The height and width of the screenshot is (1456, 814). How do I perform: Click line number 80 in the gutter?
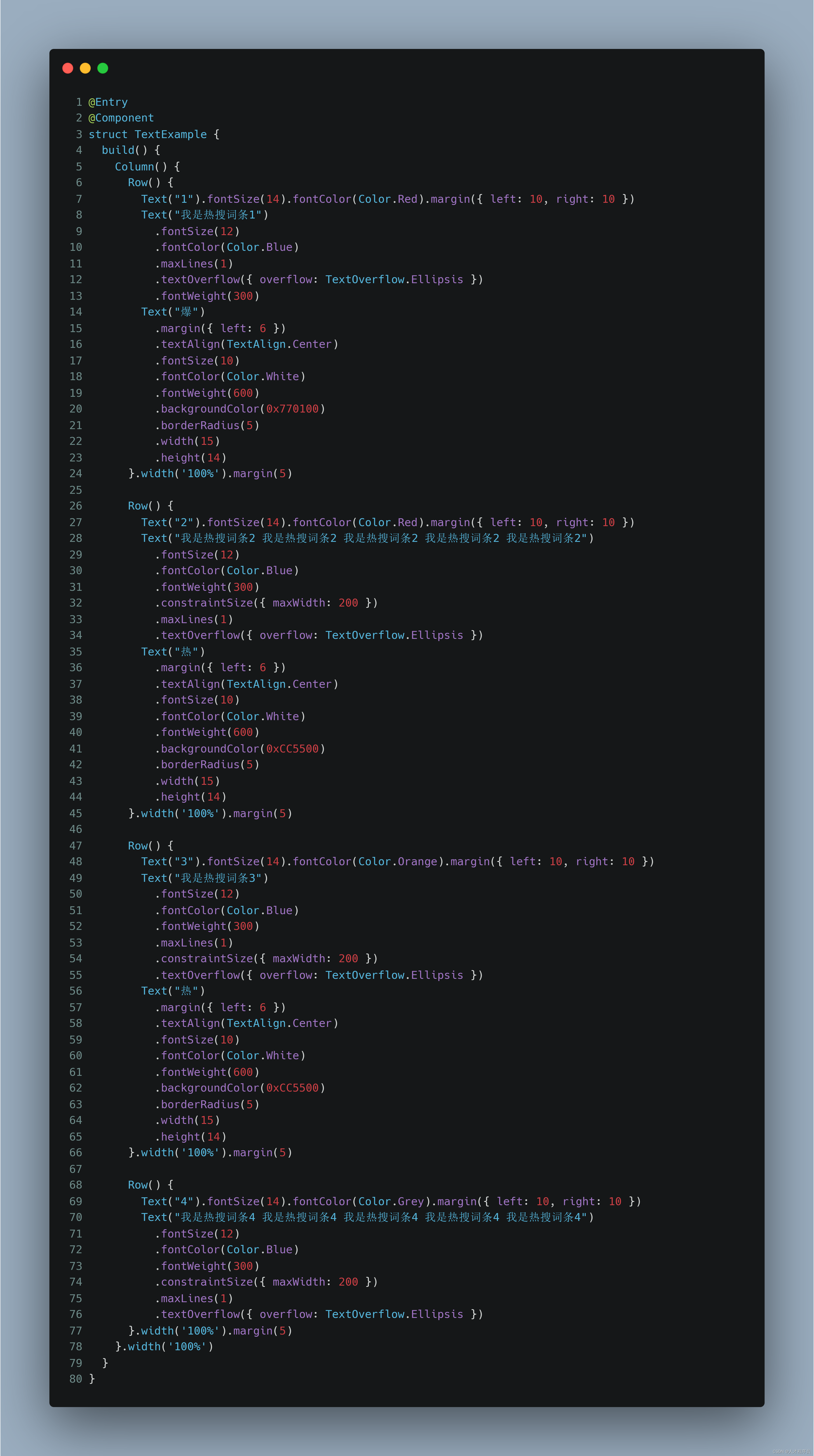click(x=76, y=1379)
